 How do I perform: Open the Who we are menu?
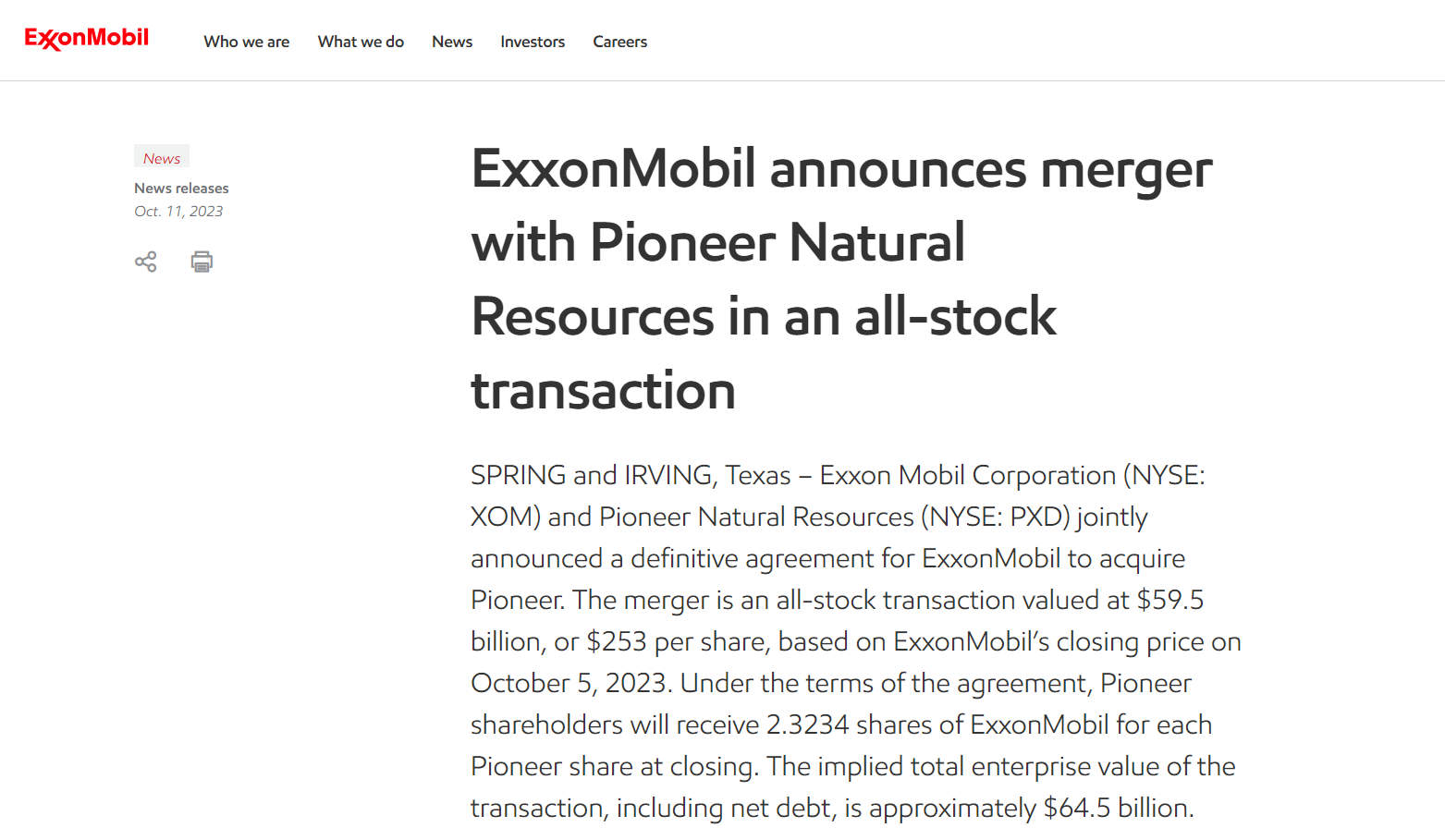coord(247,42)
